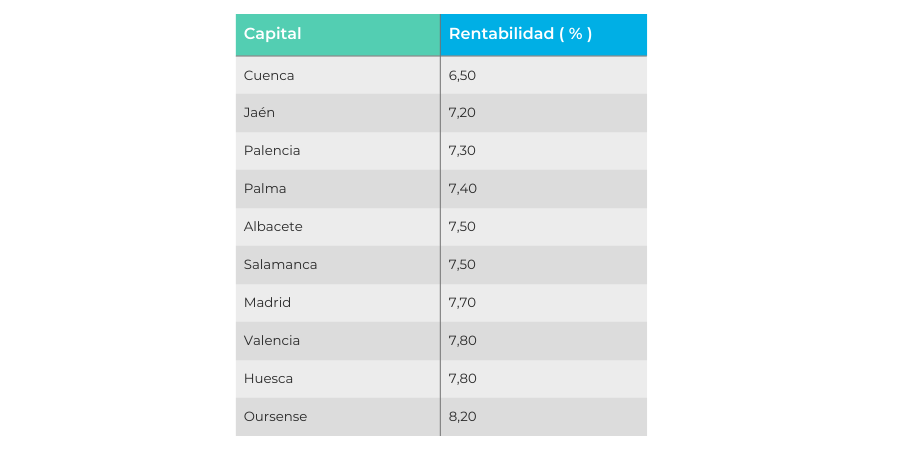Select the Salamanca cell
The height and width of the screenshot is (450, 900).
pos(279,265)
